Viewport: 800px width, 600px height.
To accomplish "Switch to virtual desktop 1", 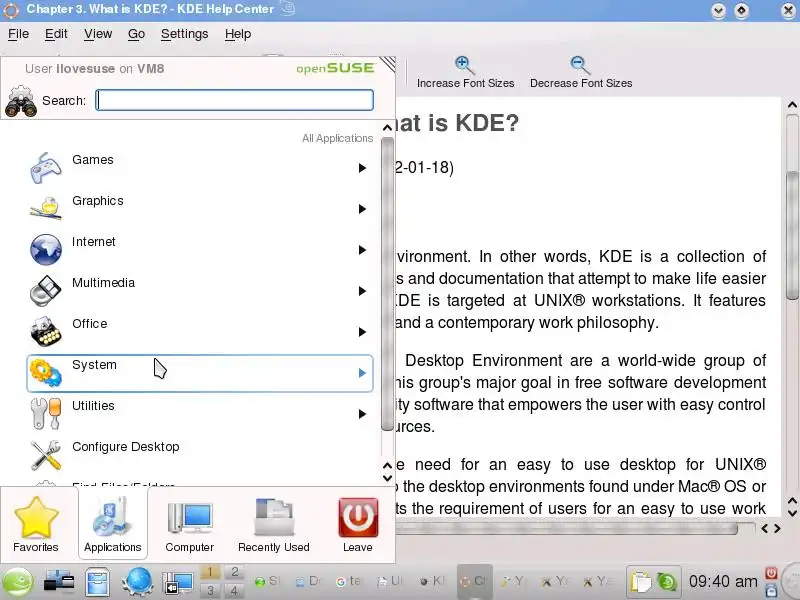I will 210,572.
